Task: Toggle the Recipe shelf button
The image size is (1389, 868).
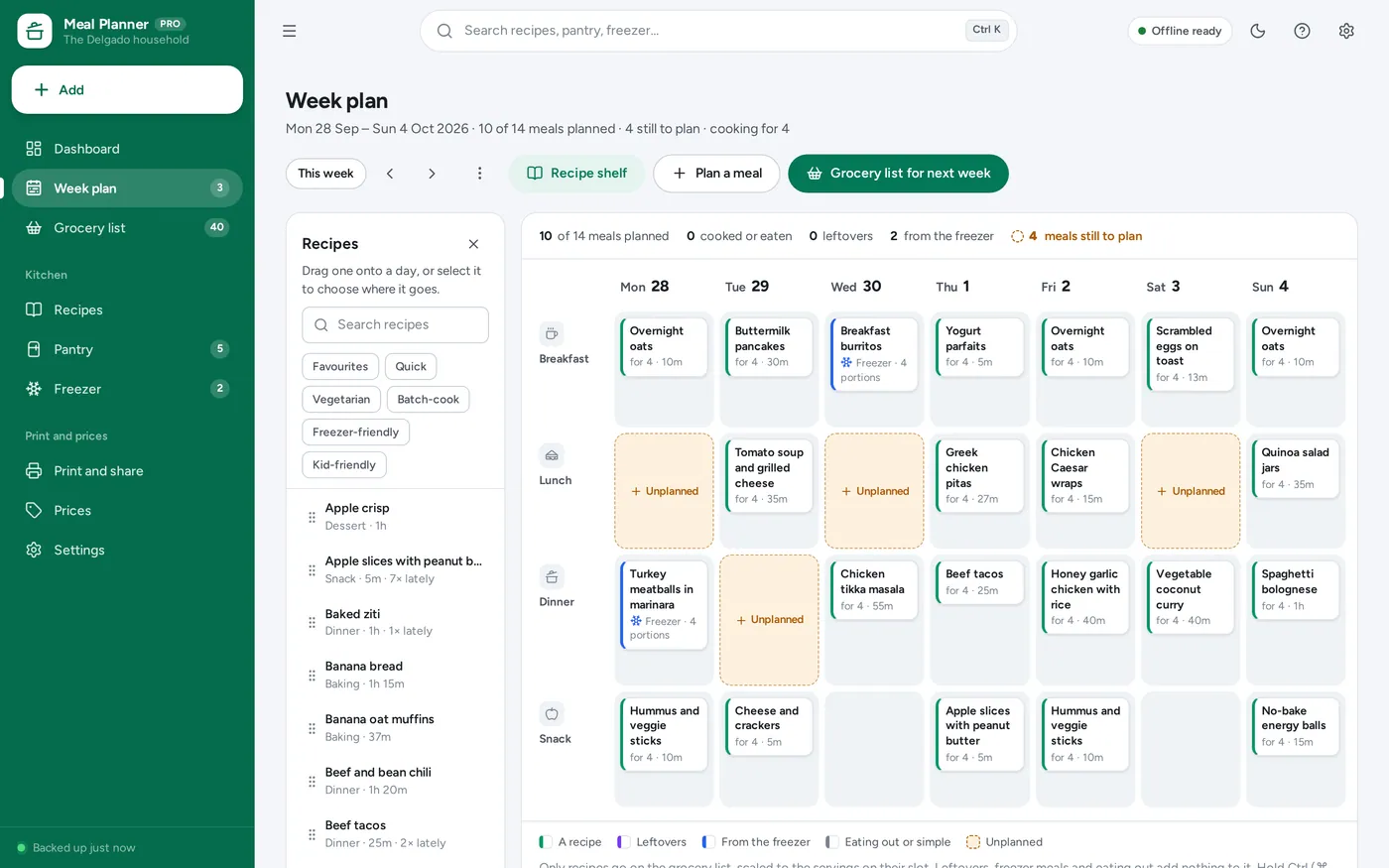Action: [x=576, y=174]
